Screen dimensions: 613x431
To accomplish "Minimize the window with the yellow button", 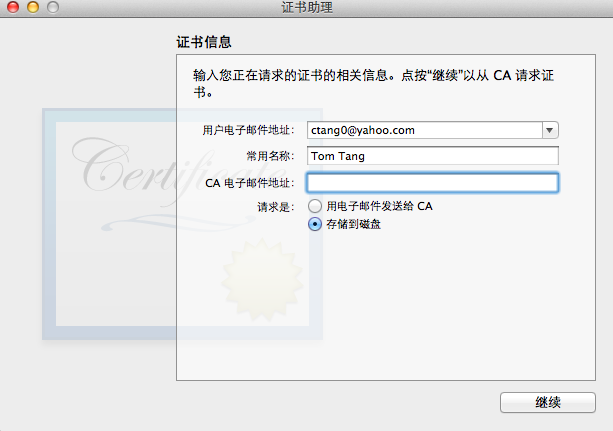I will (x=33, y=7).
